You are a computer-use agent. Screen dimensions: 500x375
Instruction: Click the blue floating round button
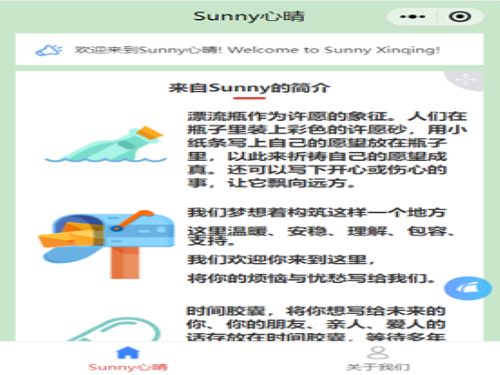click(x=468, y=288)
